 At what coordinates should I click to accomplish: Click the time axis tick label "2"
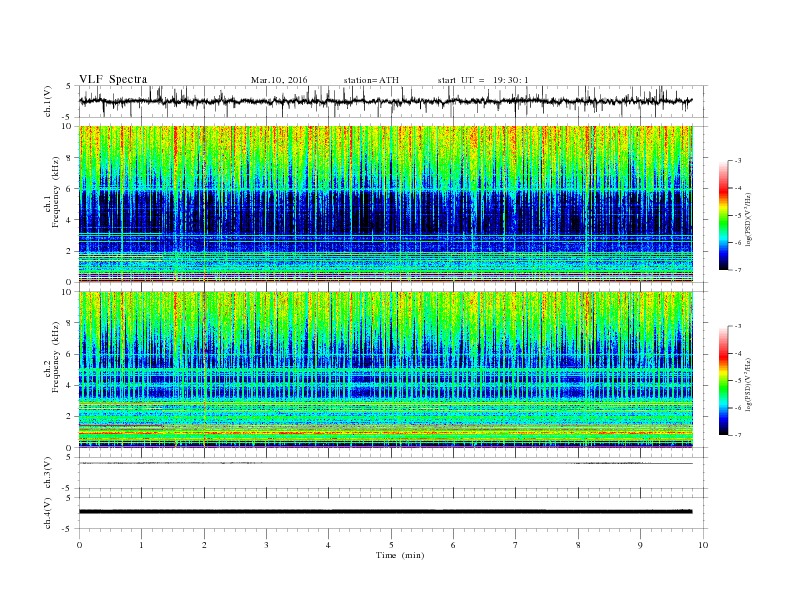coord(204,545)
